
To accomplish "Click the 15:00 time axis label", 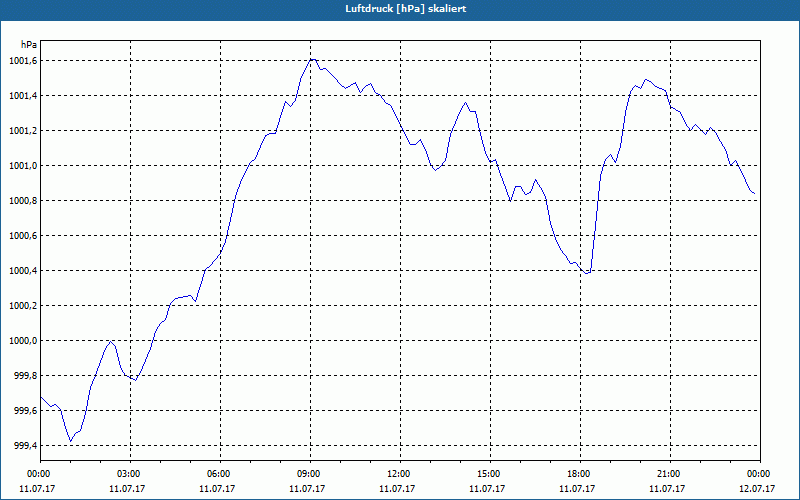I will tap(490, 474).
